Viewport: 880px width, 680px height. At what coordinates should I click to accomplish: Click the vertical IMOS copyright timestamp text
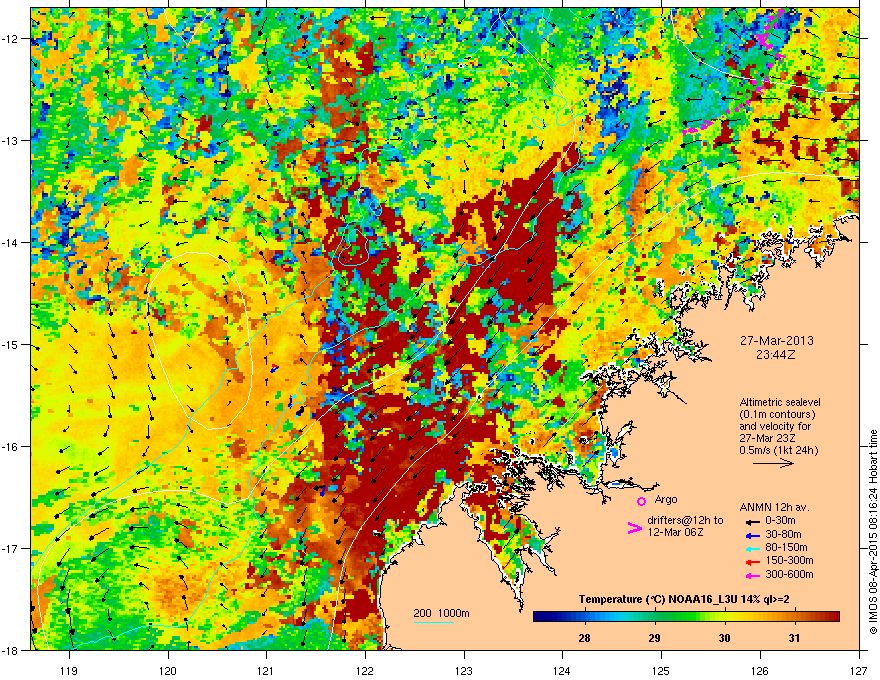(873, 532)
